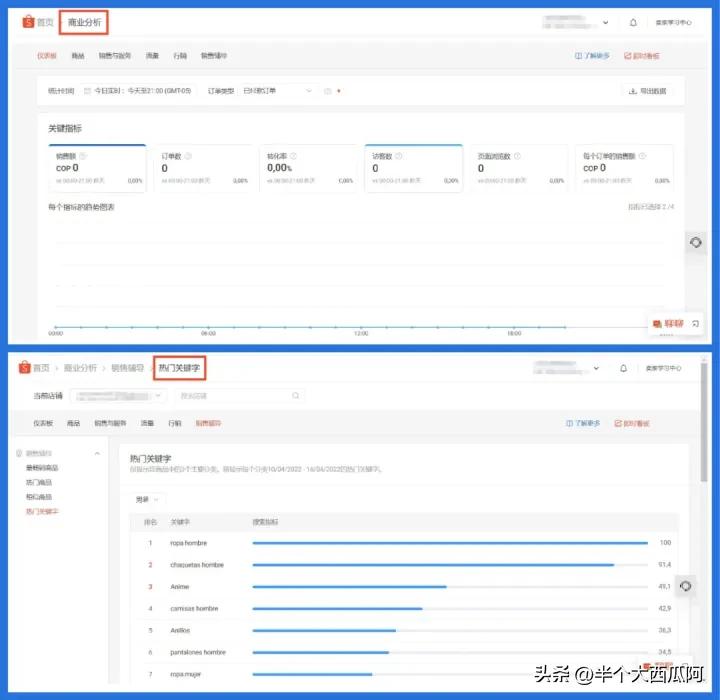
Task: Click the 热门商品 sidebar item
Action: (x=39, y=482)
